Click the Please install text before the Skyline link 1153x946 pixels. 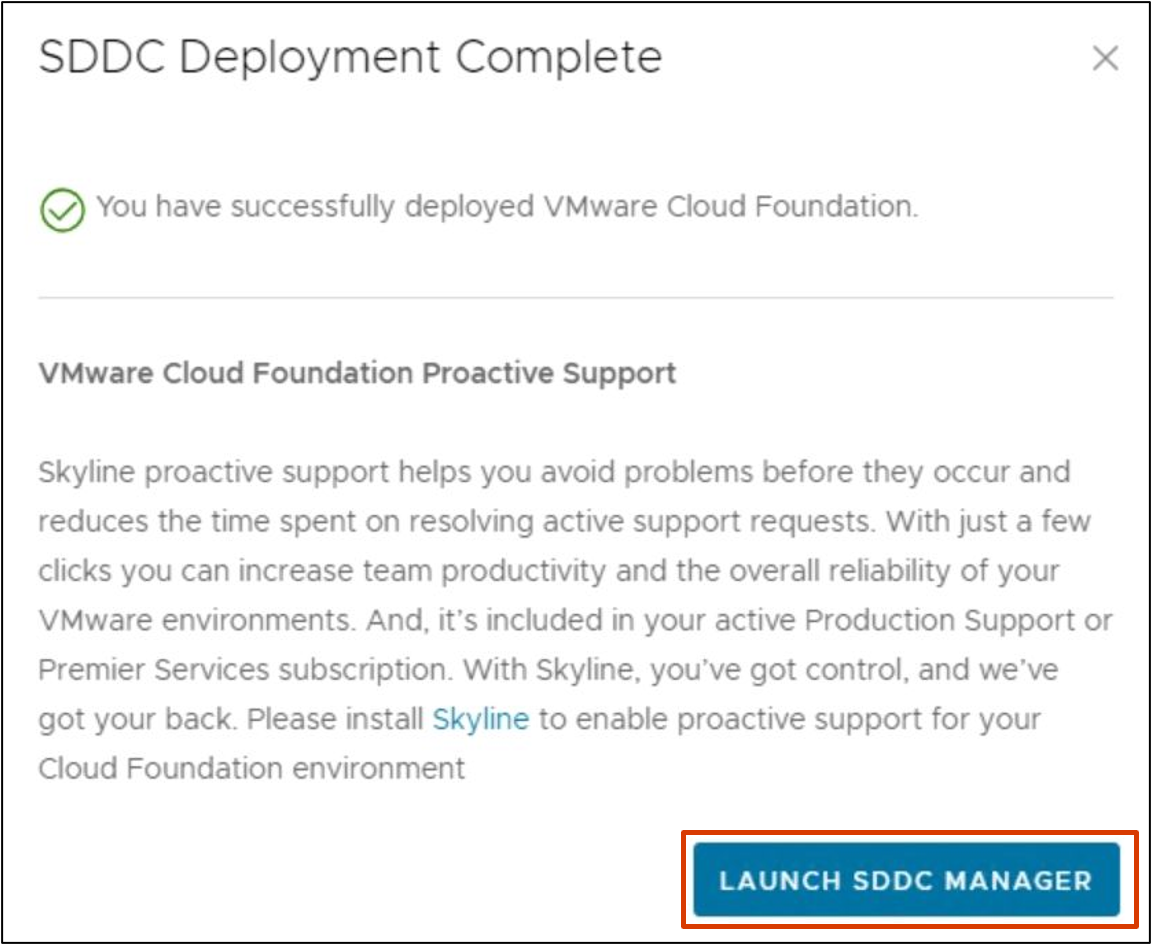pyautogui.click(x=335, y=719)
